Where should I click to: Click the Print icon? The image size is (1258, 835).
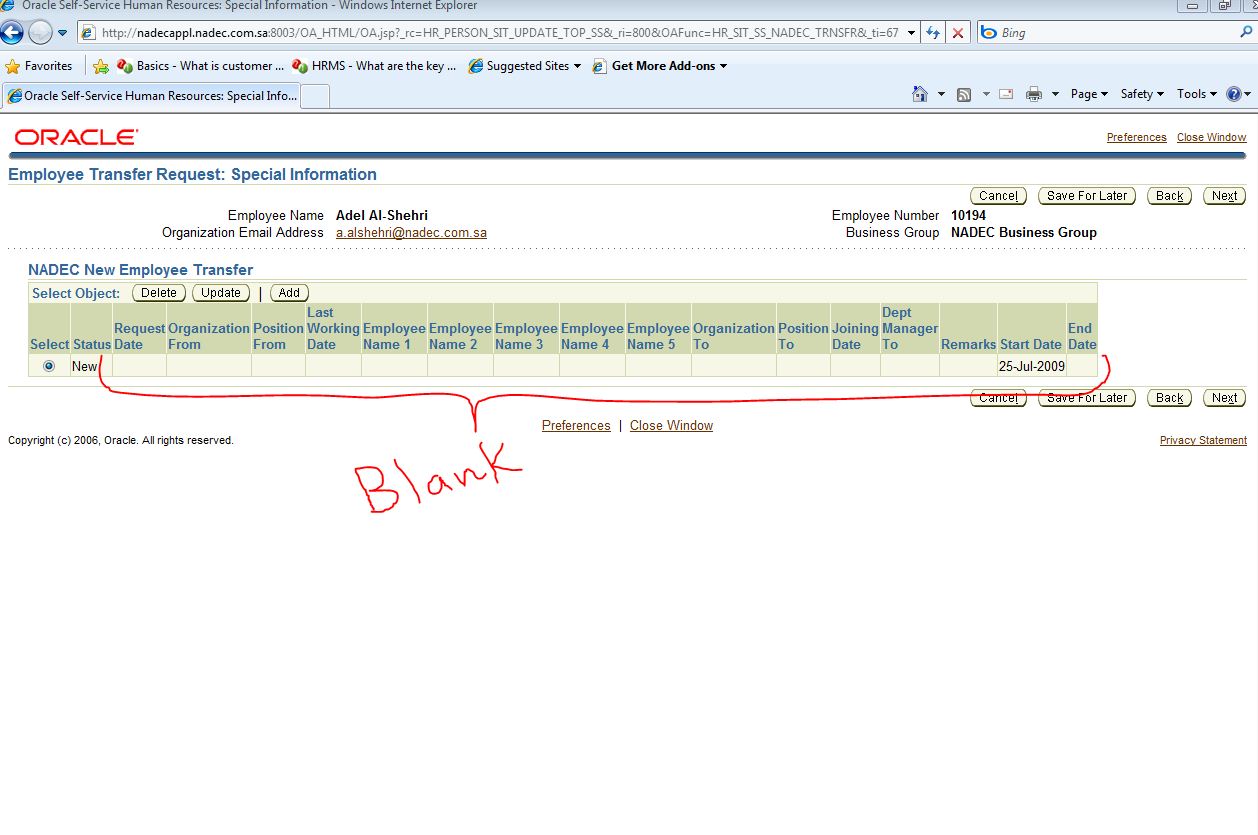coord(1034,94)
